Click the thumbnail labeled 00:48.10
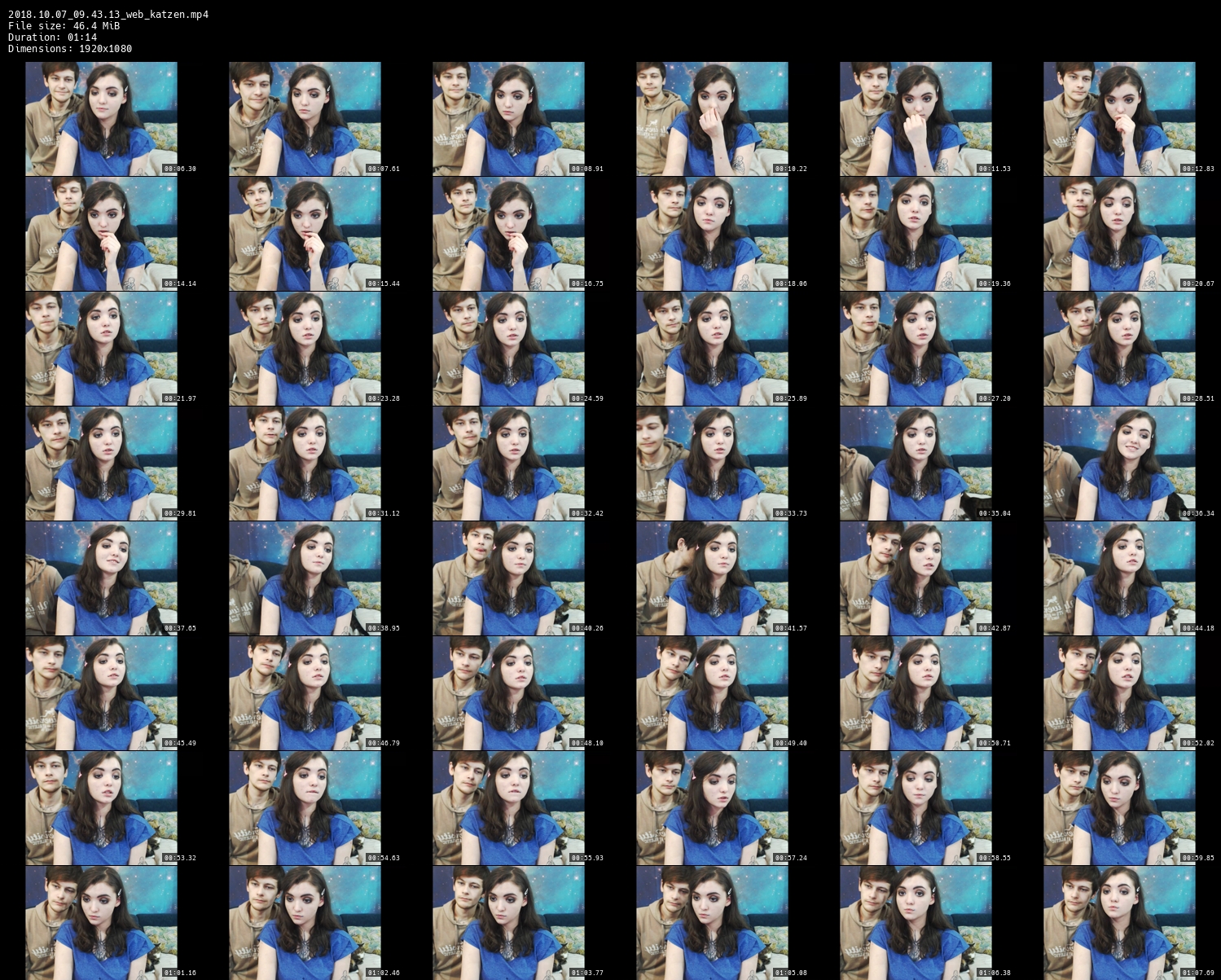Screen dimensions: 1221x980 coord(508,693)
